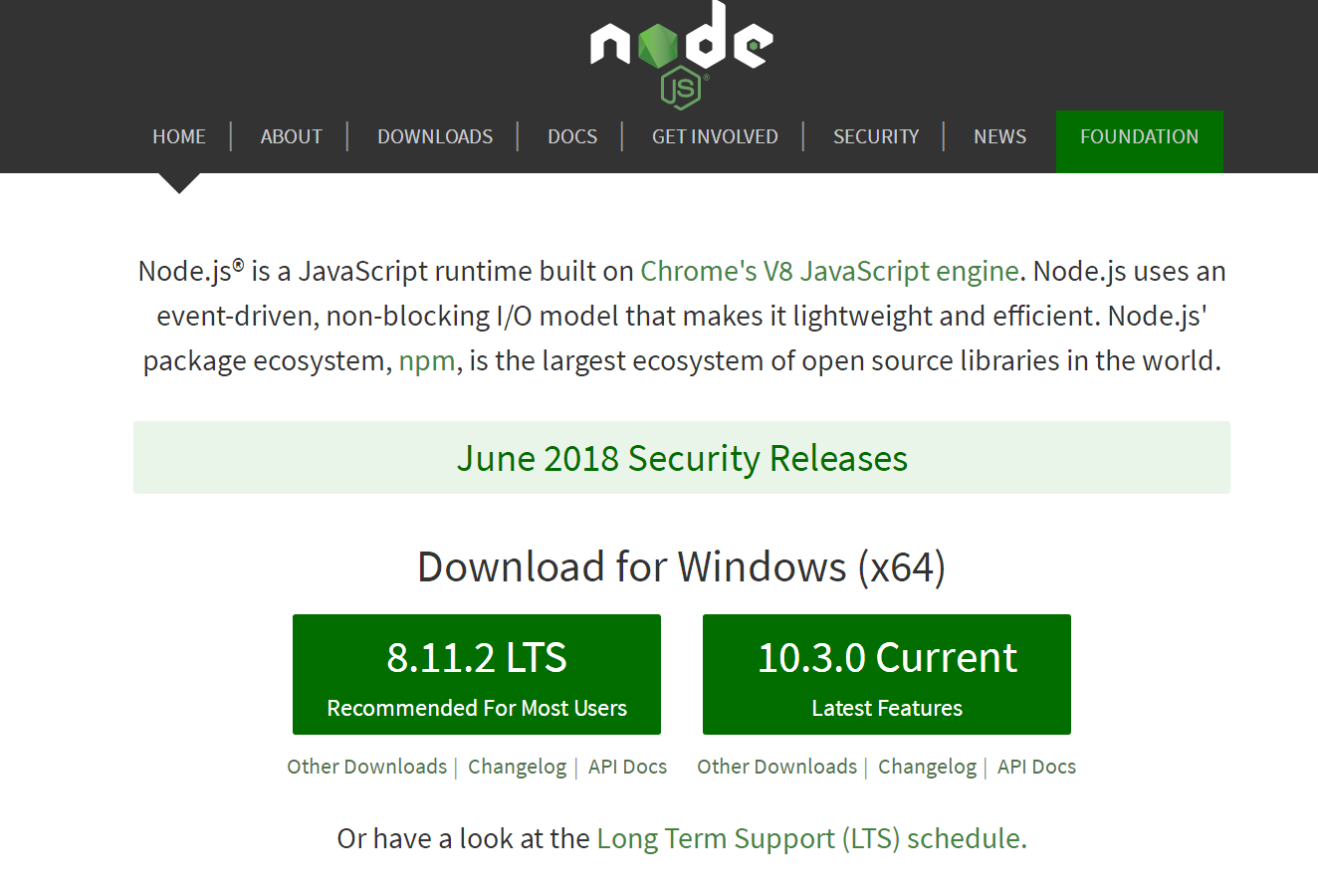This screenshot has width=1318, height=896.
Task: View the Changelog for 8.11.2 LTS
Action: point(517,767)
